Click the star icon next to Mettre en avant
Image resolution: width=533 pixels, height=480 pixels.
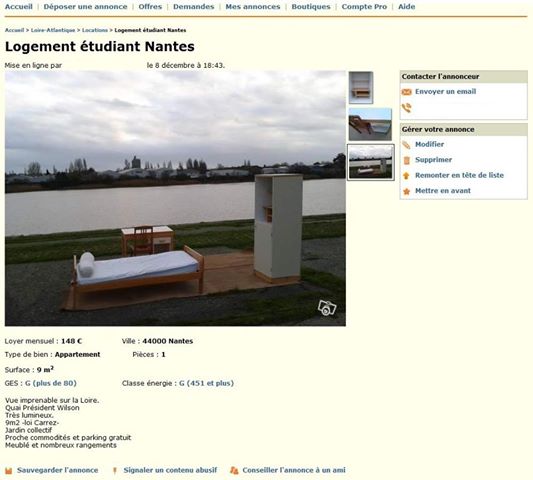pyautogui.click(x=407, y=191)
